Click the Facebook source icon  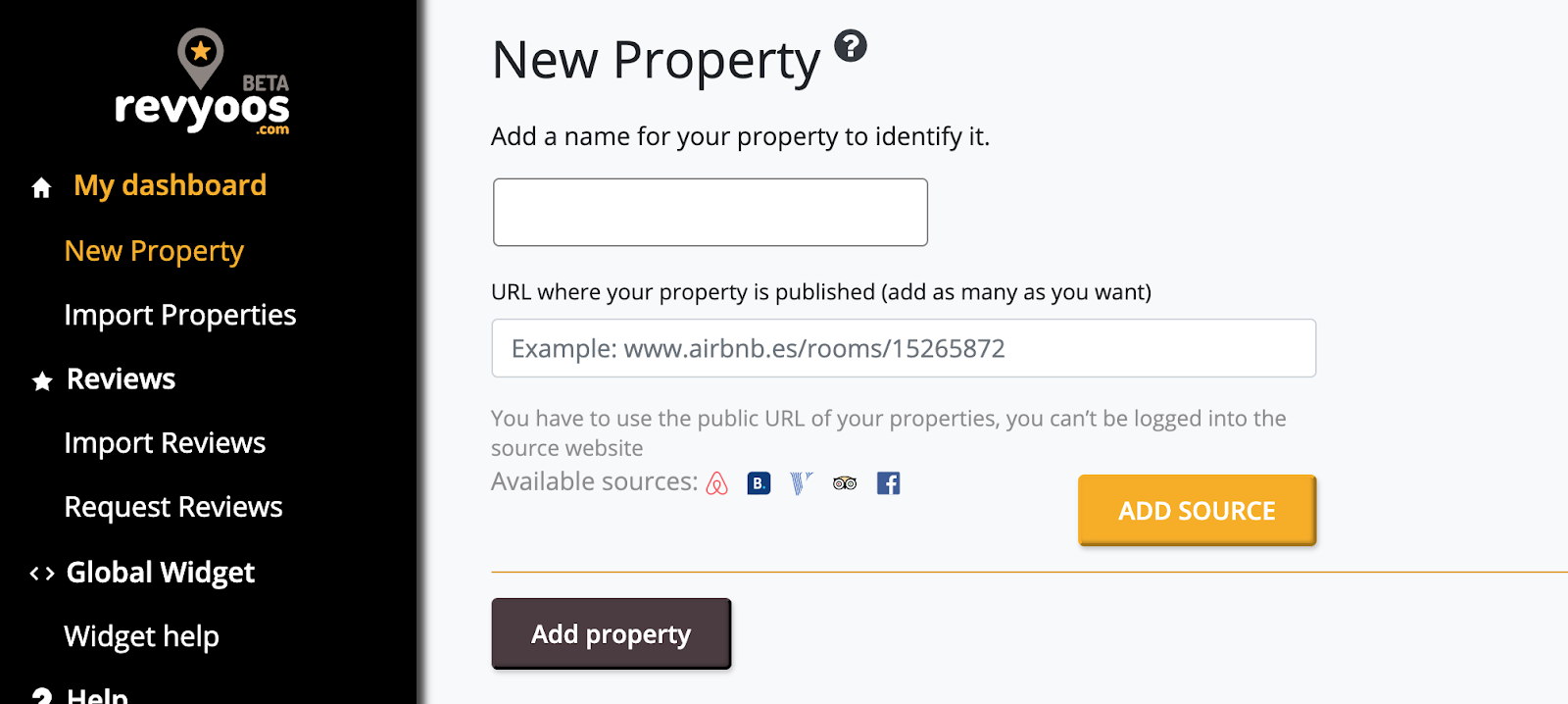click(888, 483)
